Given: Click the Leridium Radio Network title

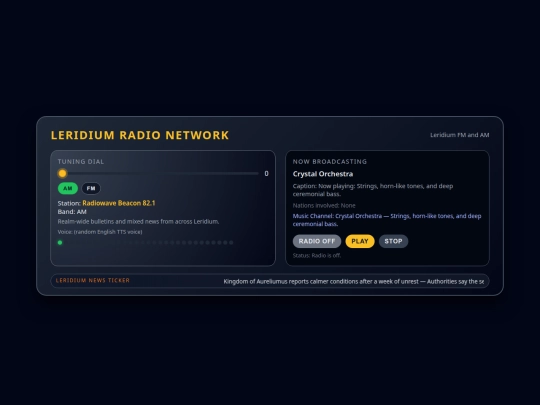Looking at the screenshot, I should [x=140, y=135].
